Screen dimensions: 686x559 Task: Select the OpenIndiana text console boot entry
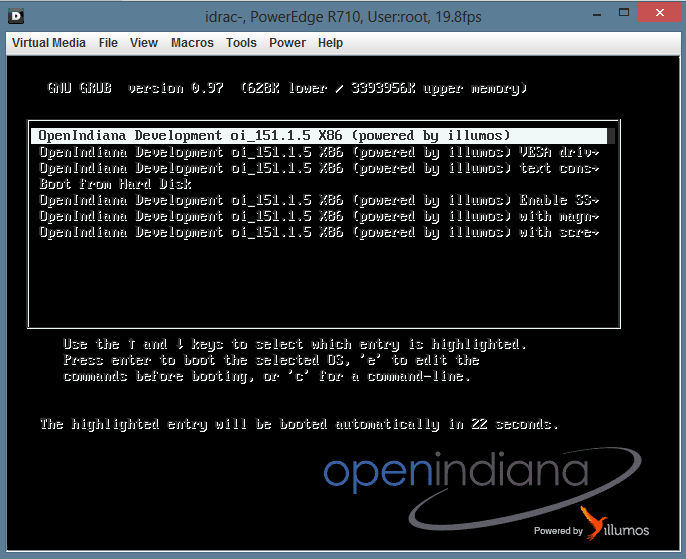(x=319, y=168)
